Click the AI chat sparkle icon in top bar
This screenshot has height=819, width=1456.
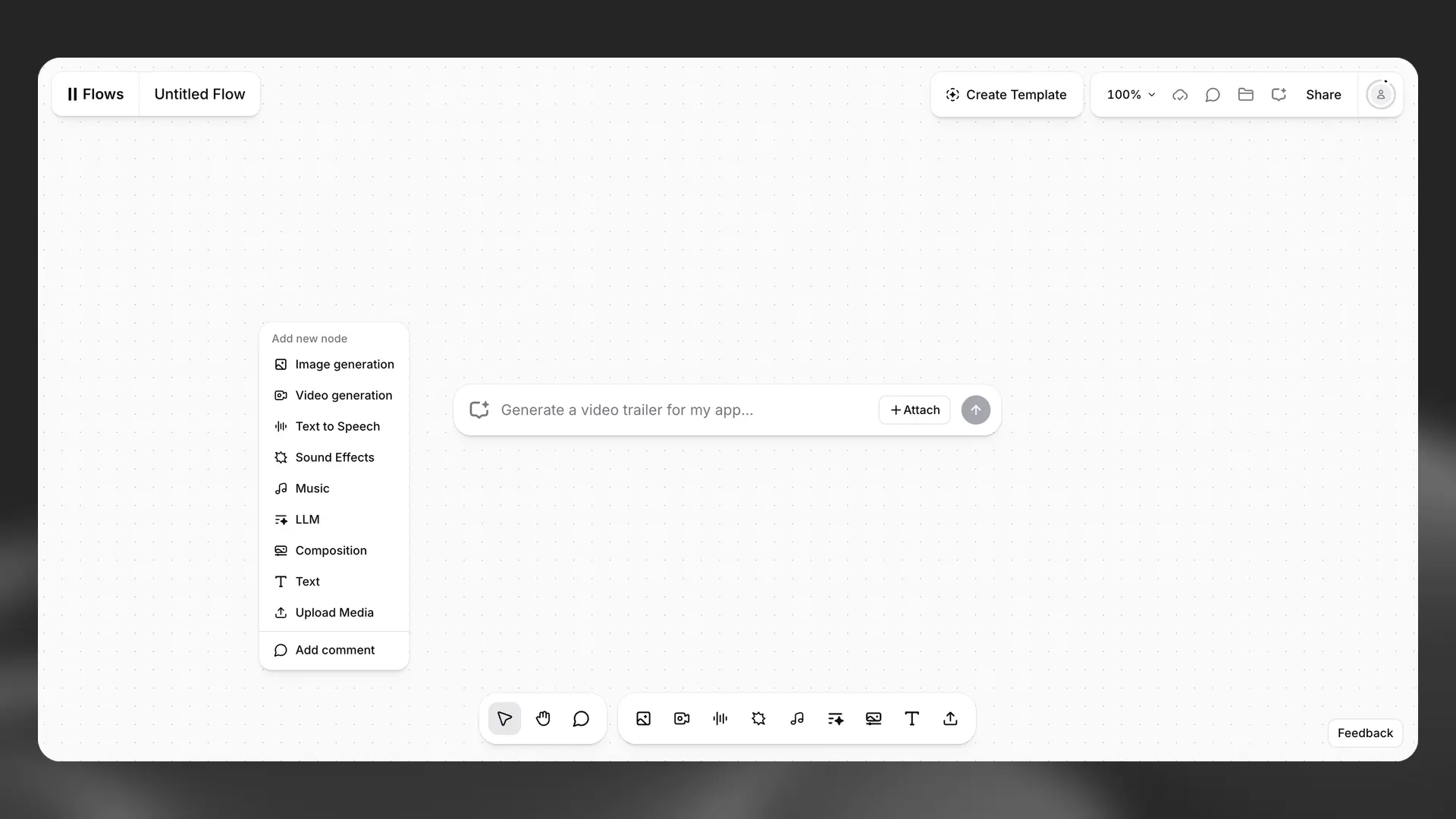point(1279,95)
